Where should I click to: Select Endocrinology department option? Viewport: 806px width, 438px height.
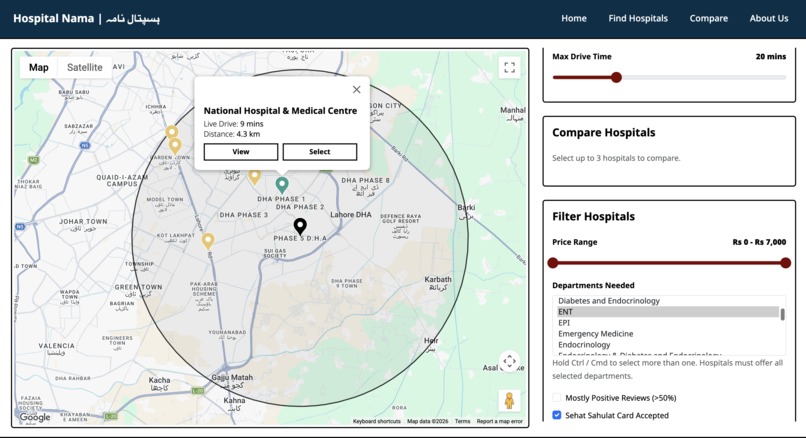(x=668, y=345)
